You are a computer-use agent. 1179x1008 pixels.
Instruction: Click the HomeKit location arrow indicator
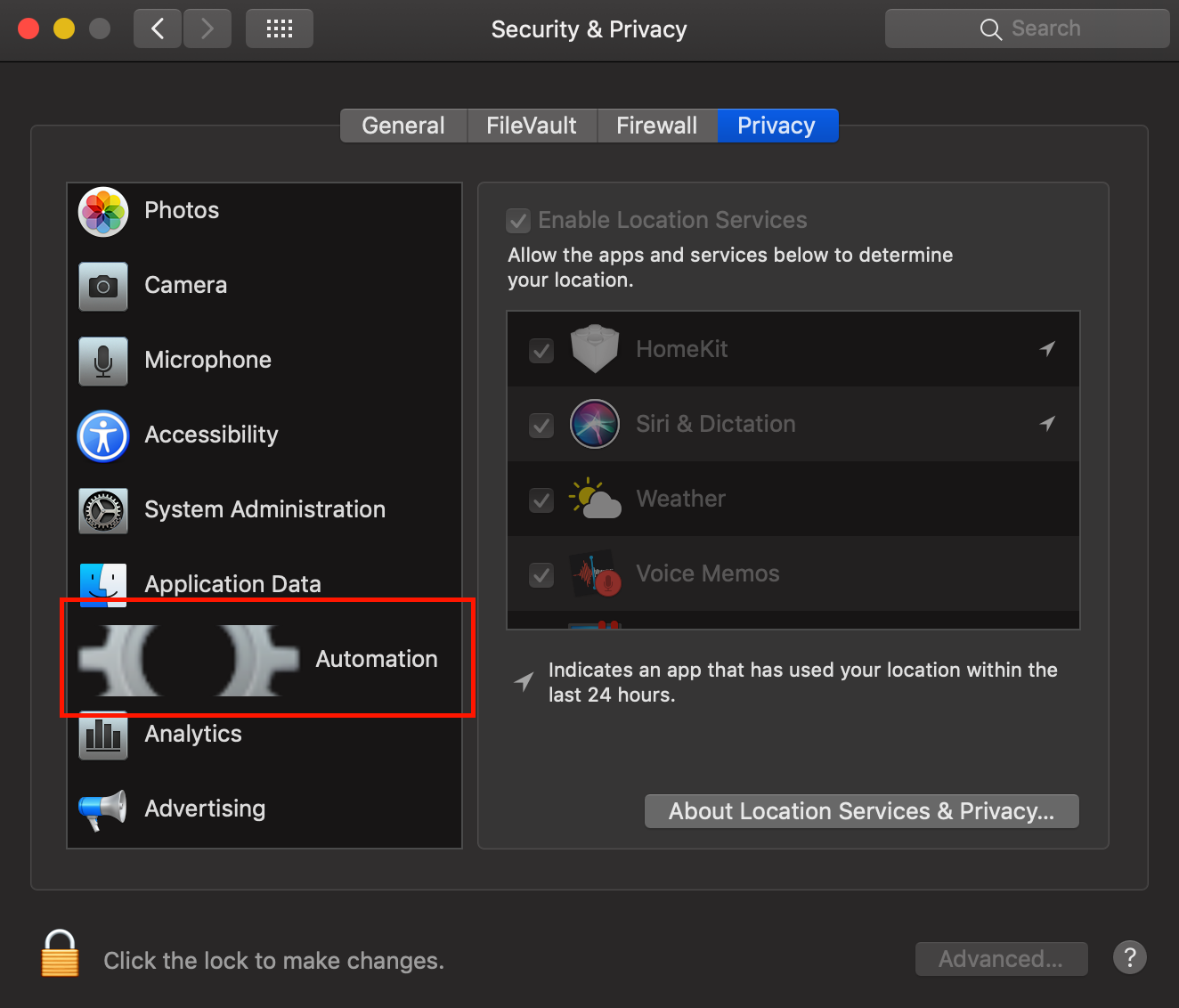coord(1047,349)
